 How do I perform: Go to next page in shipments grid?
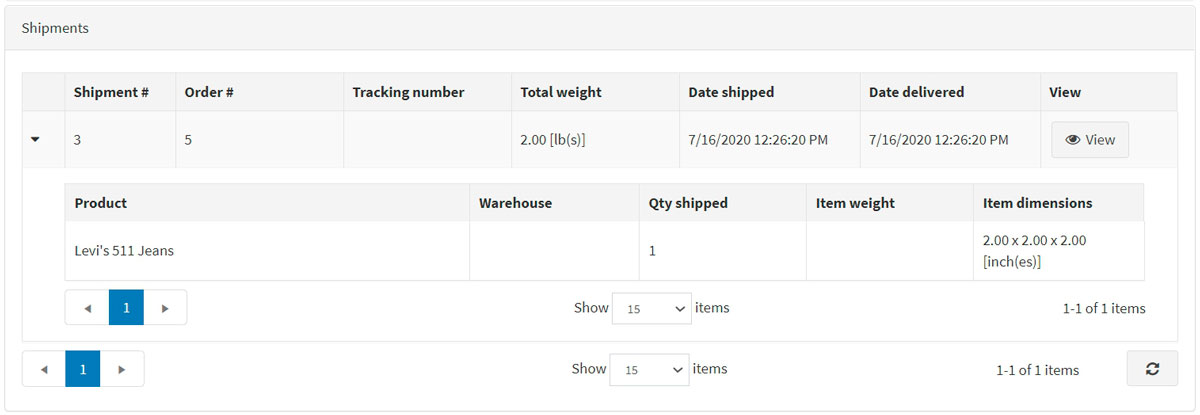click(x=122, y=369)
